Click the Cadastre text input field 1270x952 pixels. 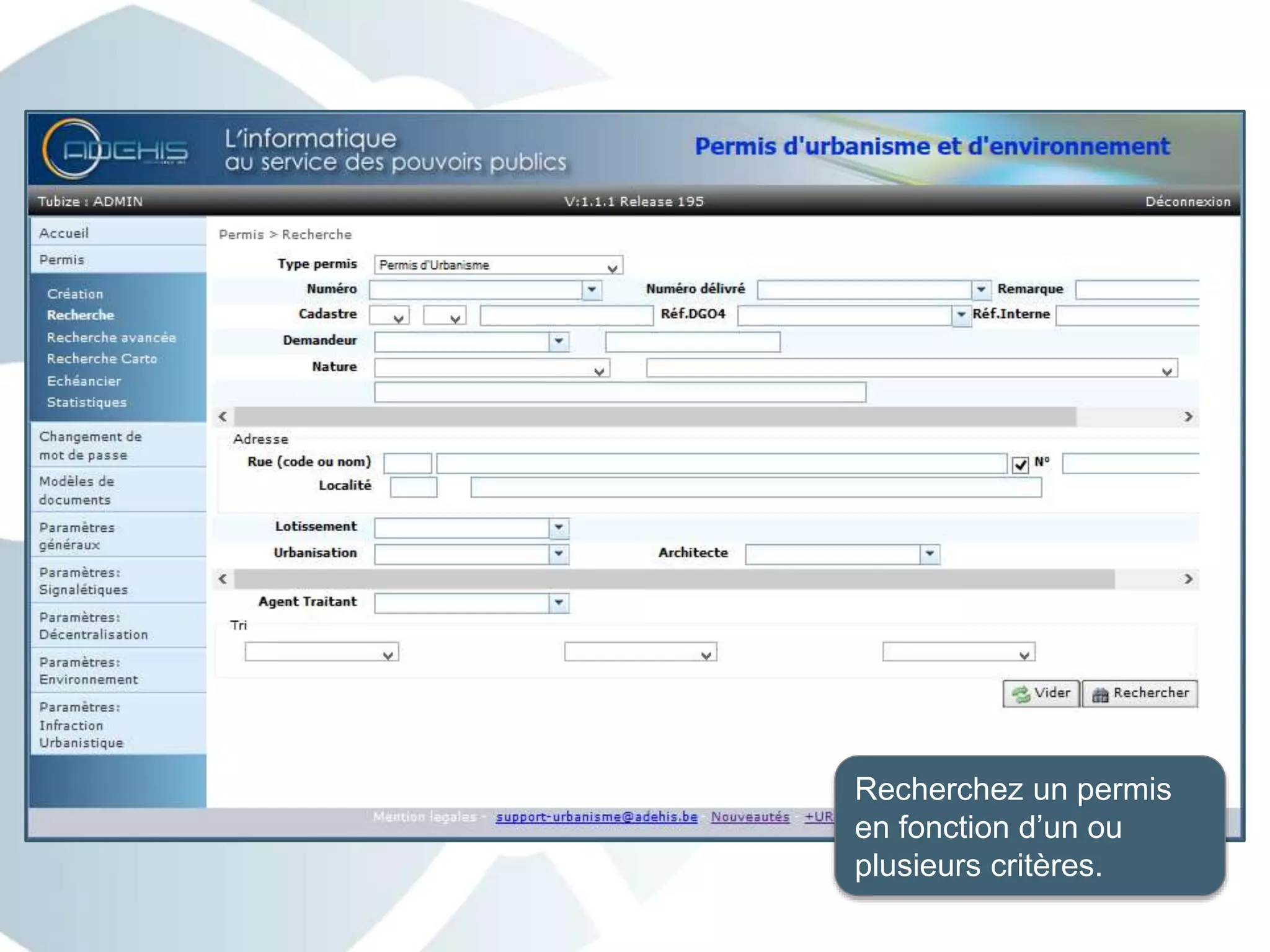click(567, 315)
